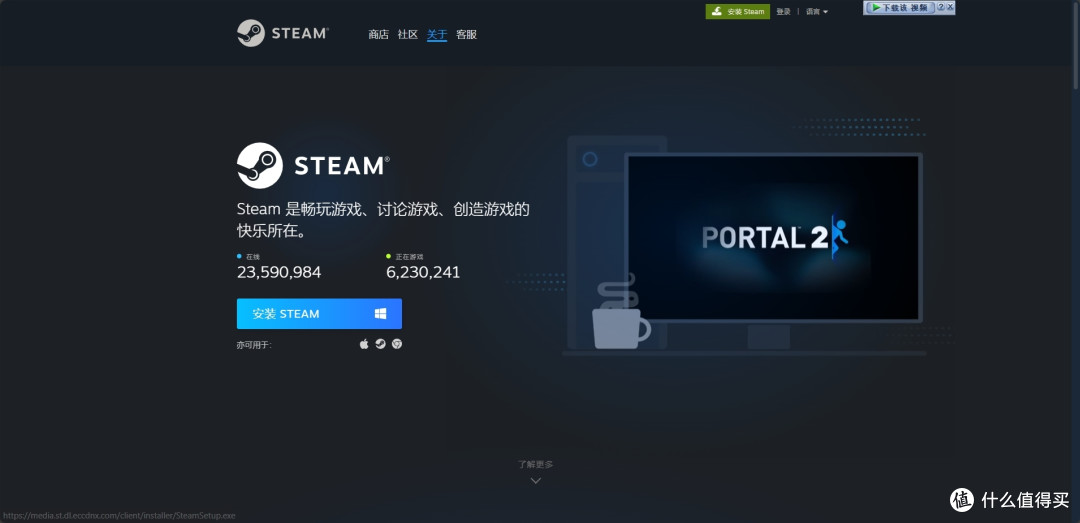The width and height of the screenshot is (1080, 523).
Task: Click the green 安装 Steam header button
Action: coord(738,12)
